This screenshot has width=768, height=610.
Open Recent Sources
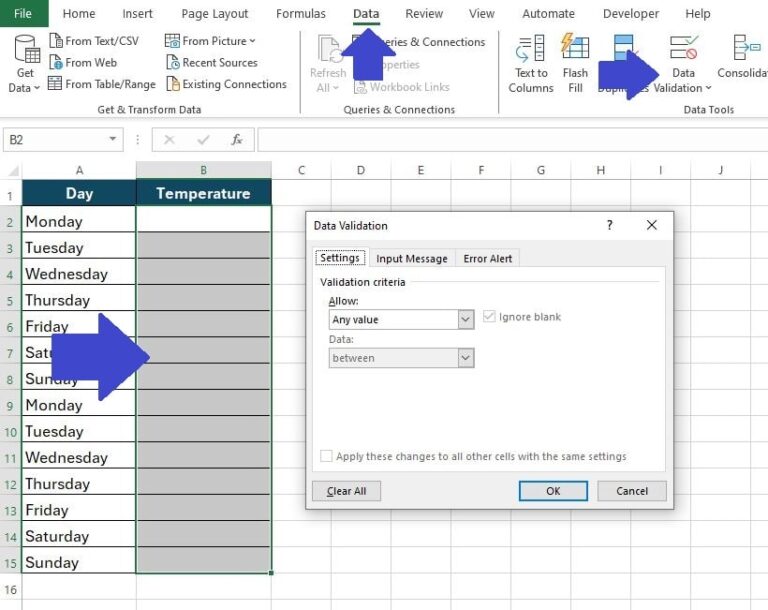[212, 63]
